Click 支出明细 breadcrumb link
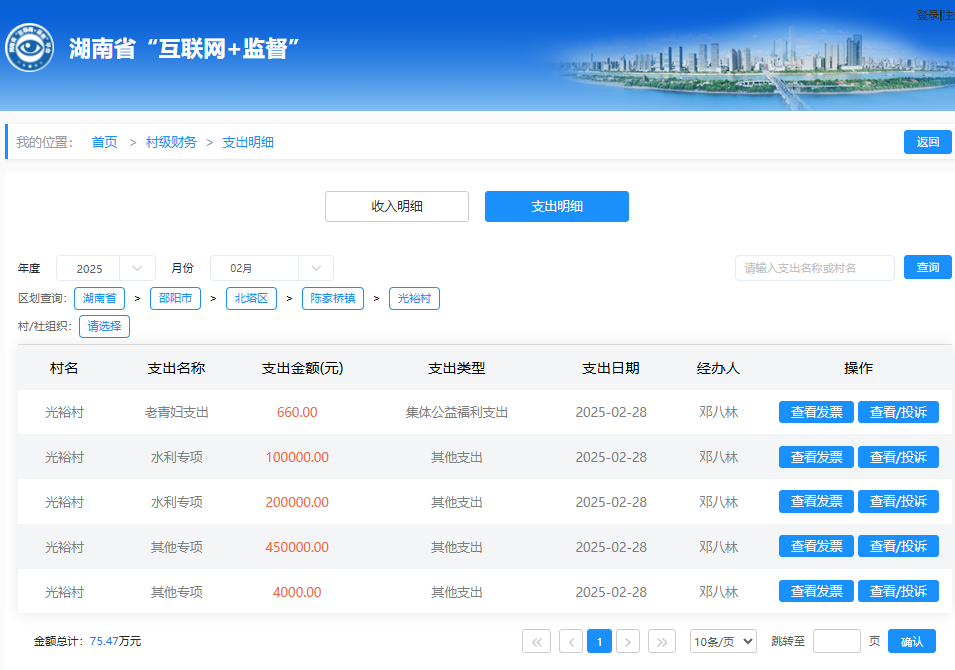This screenshot has width=955, height=670. [248, 142]
